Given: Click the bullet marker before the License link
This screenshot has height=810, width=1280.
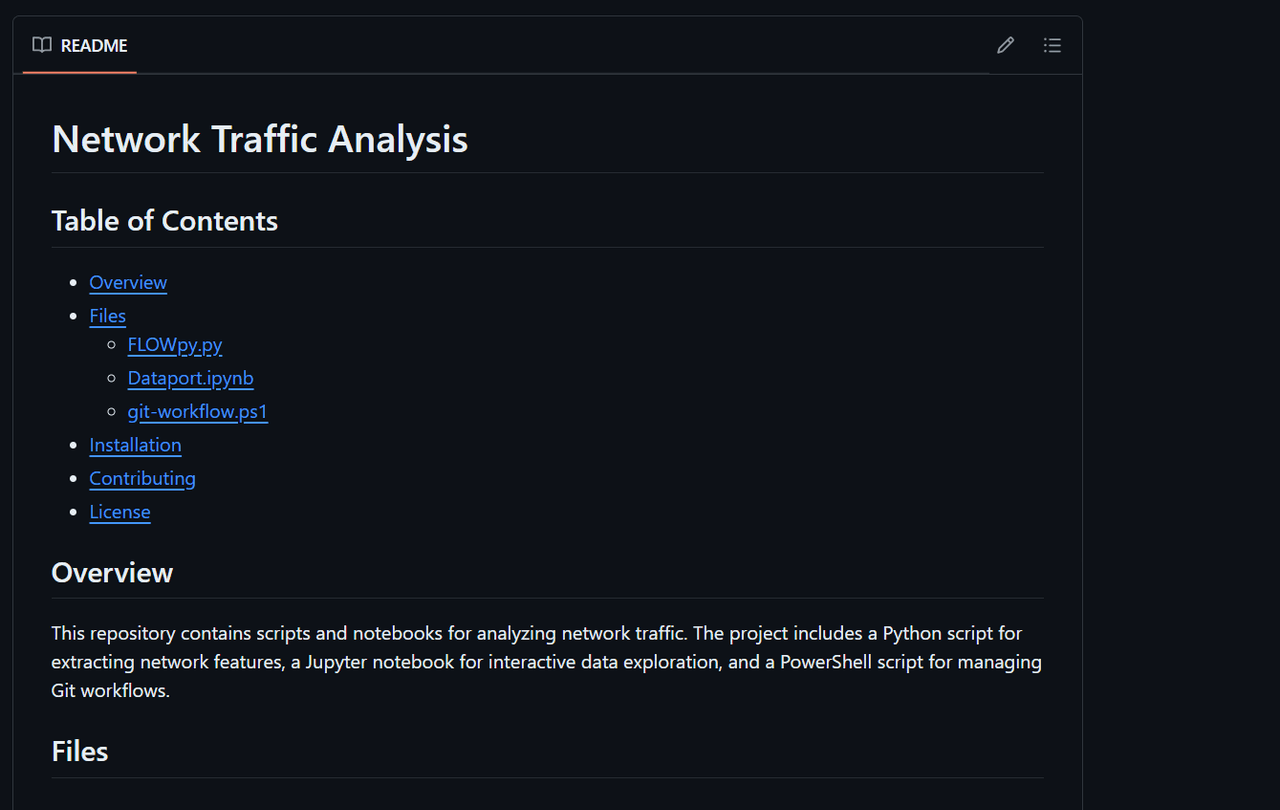Looking at the screenshot, I should tap(73, 512).
